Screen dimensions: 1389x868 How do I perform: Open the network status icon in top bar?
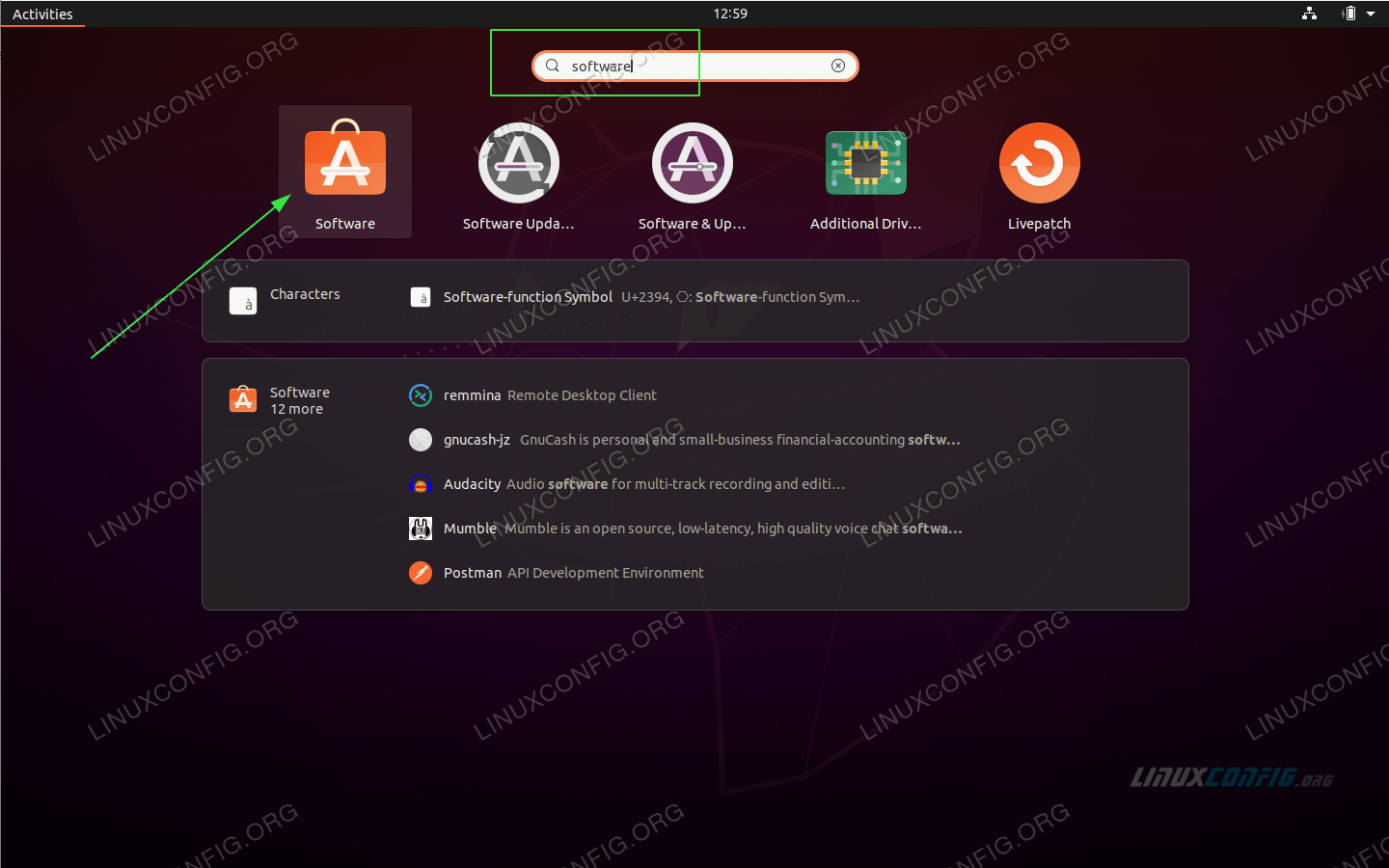pos(1309,14)
